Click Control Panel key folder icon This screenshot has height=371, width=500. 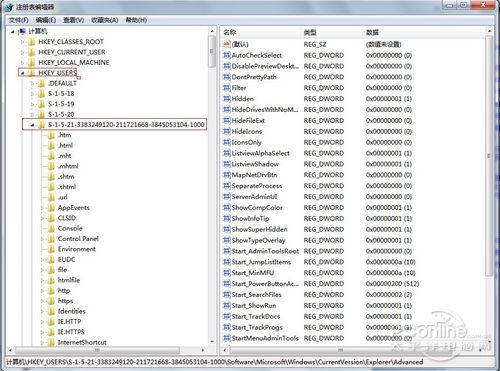[x=51, y=239]
